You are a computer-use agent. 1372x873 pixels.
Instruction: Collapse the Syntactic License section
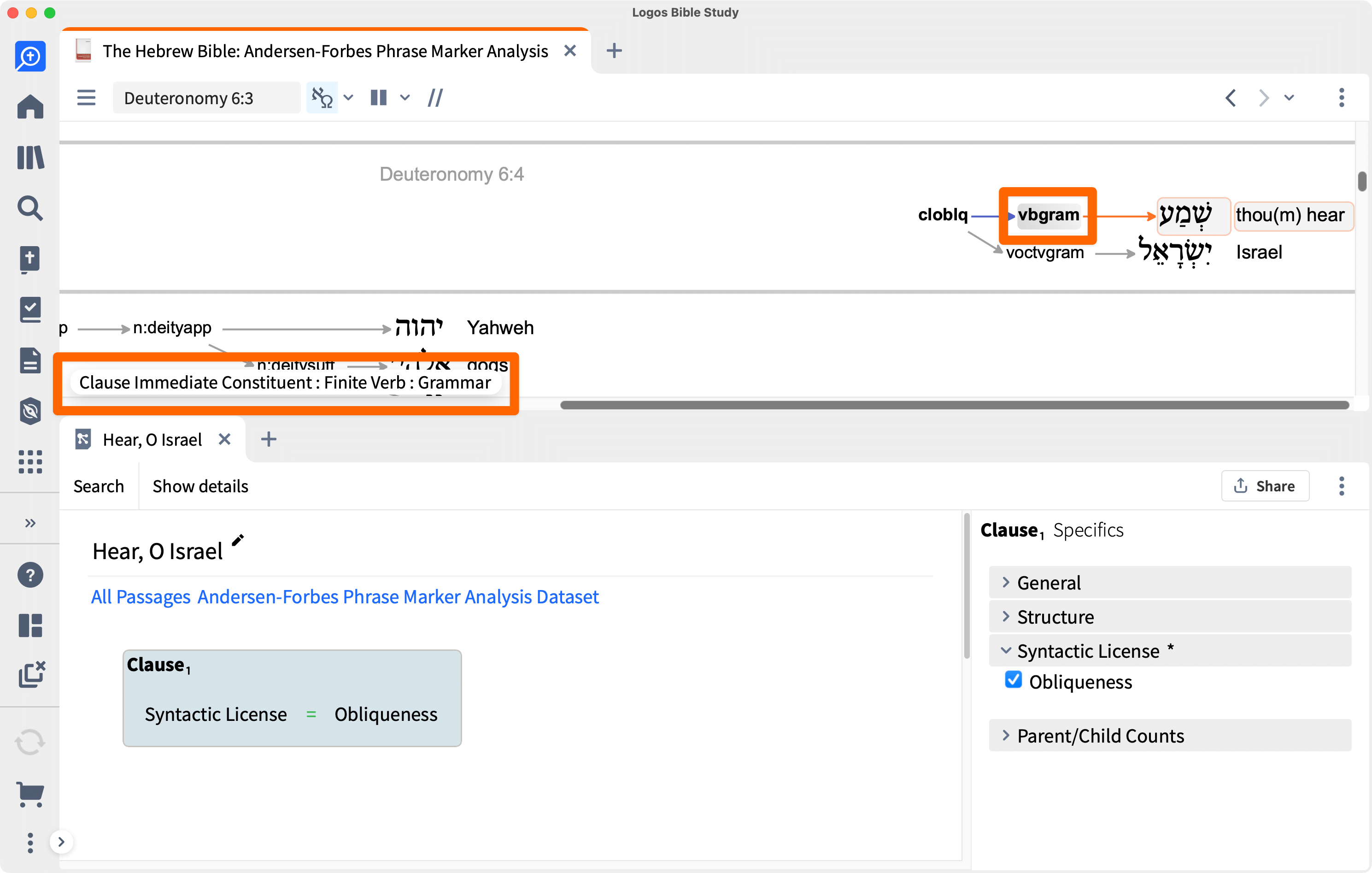[1170, 651]
